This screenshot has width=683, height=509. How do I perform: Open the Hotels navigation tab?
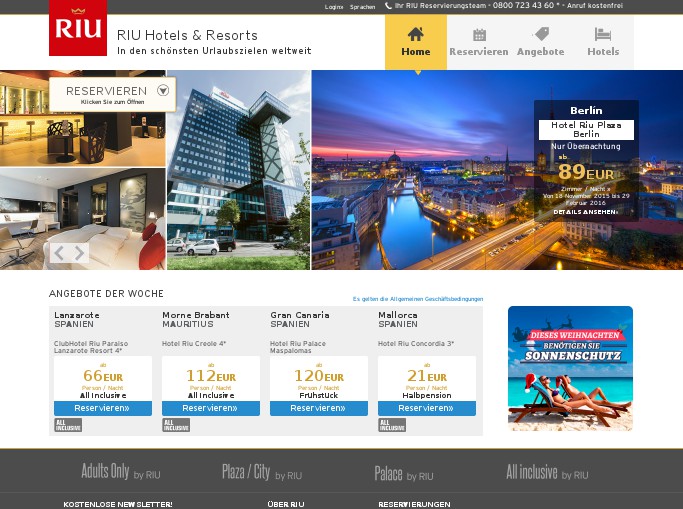[x=603, y=42]
